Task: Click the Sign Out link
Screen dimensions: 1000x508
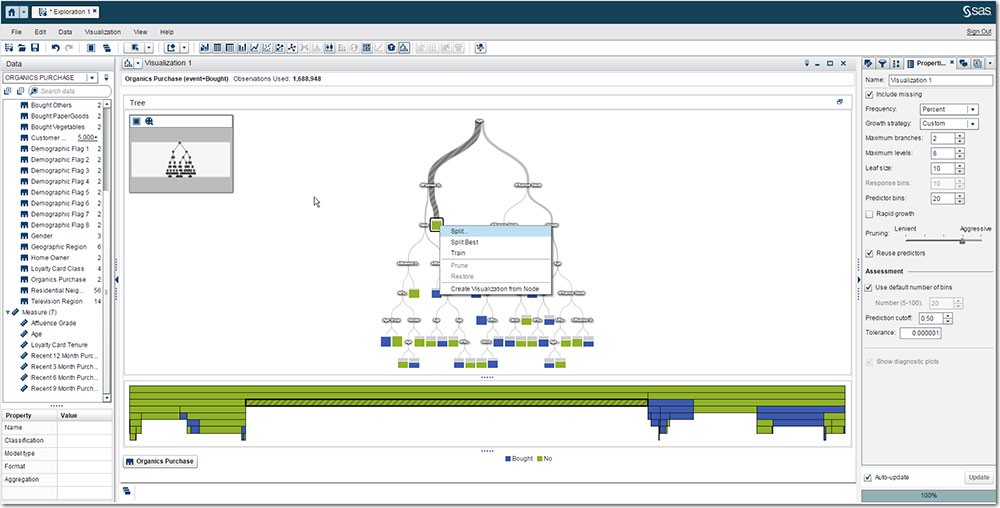Action: click(x=979, y=32)
